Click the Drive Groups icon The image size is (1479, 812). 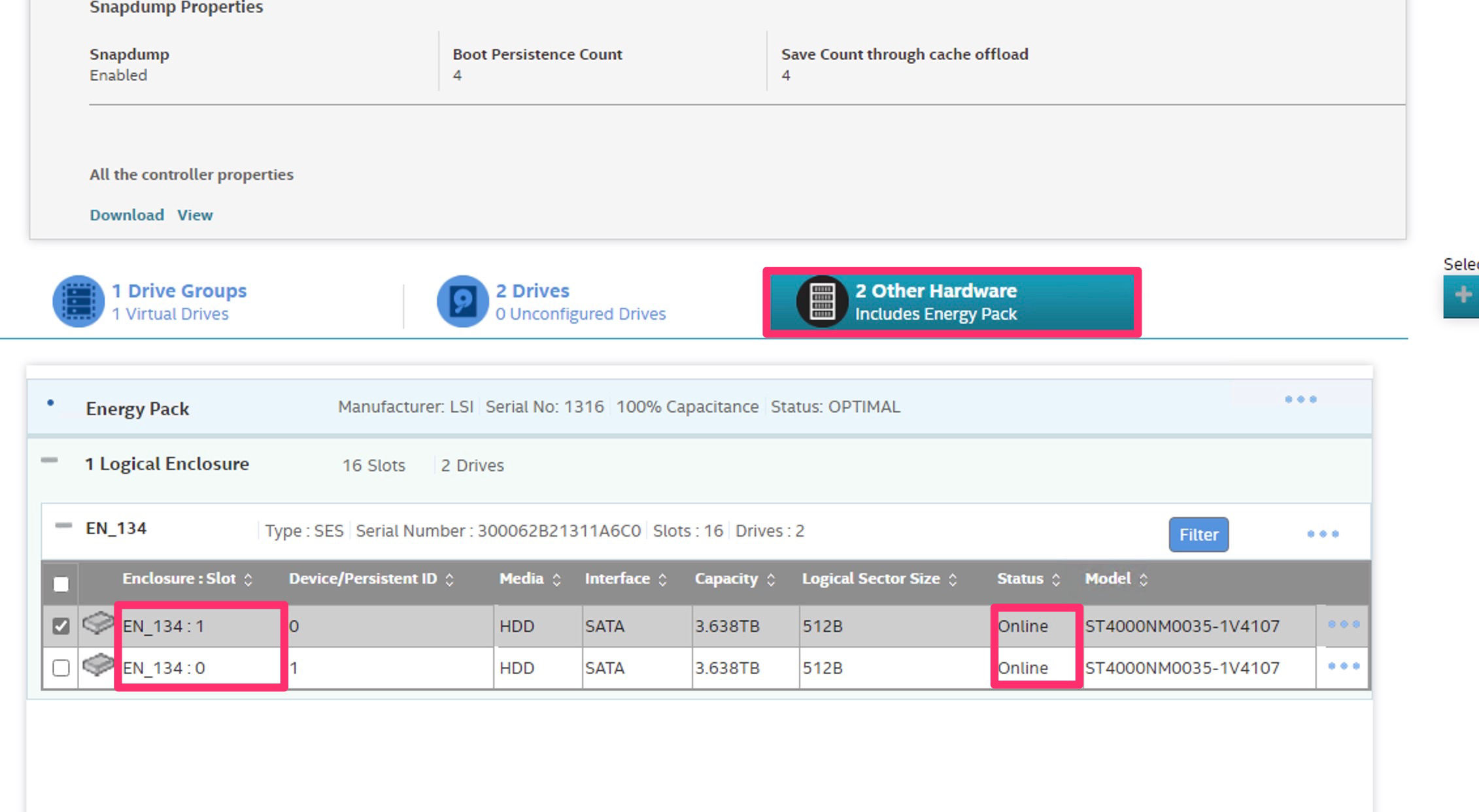pos(78,301)
